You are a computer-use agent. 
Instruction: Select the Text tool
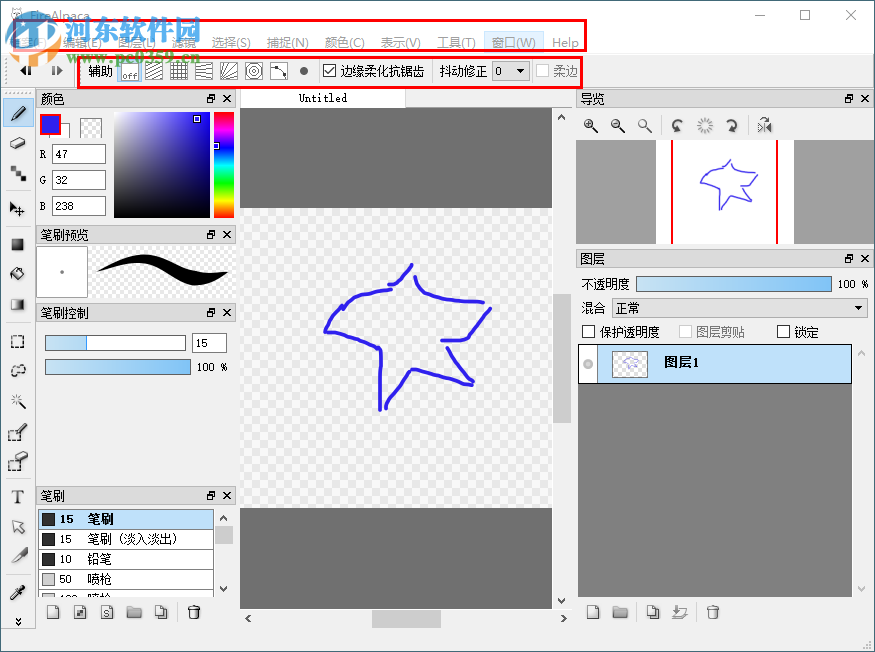(x=17, y=497)
